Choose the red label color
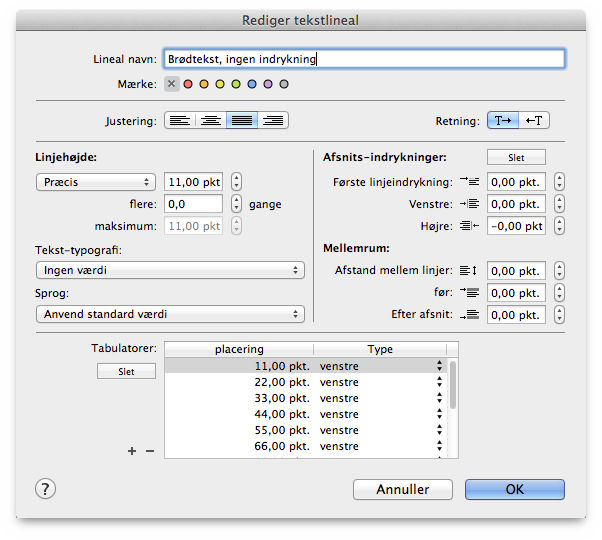Viewport: 602px width, 540px height. click(188, 84)
